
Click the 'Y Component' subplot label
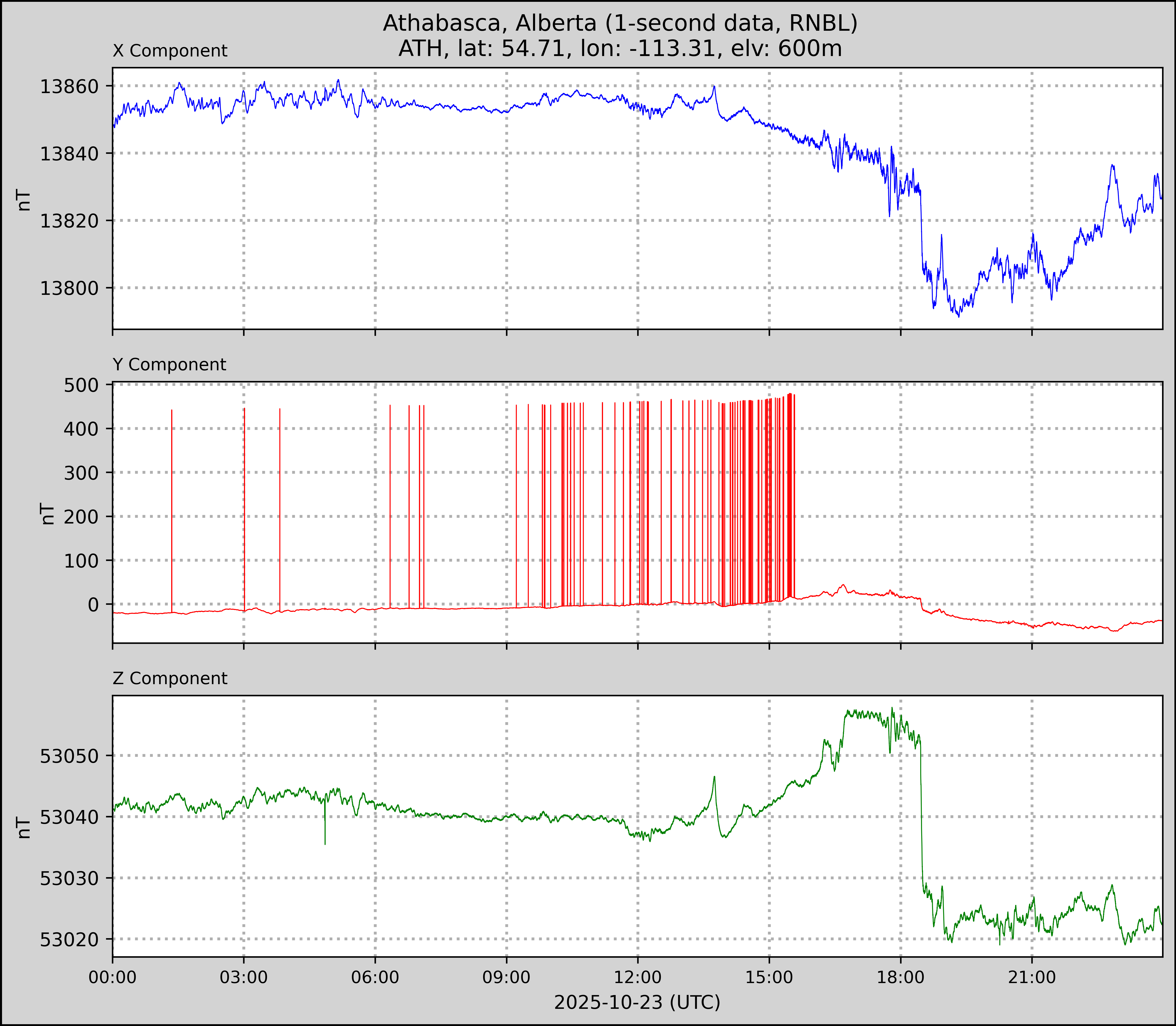coord(169,365)
